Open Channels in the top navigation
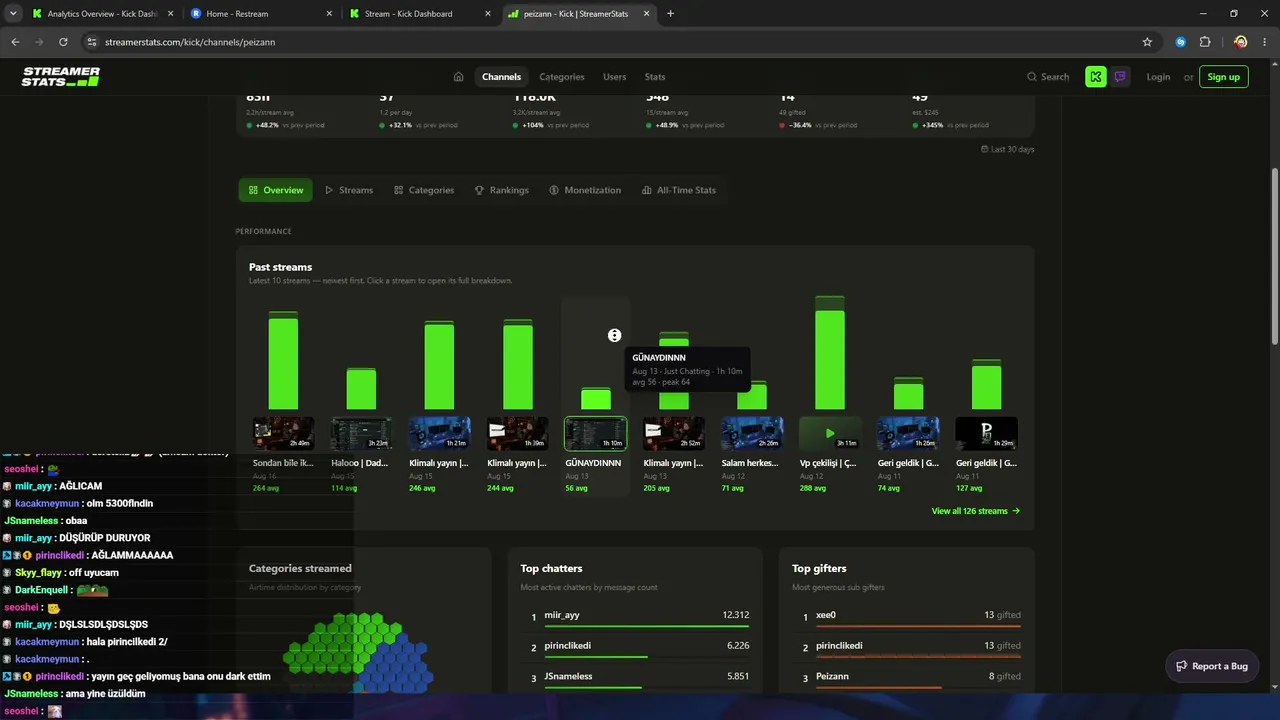This screenshot has height=720, width=1280. [x=501, y=77]
